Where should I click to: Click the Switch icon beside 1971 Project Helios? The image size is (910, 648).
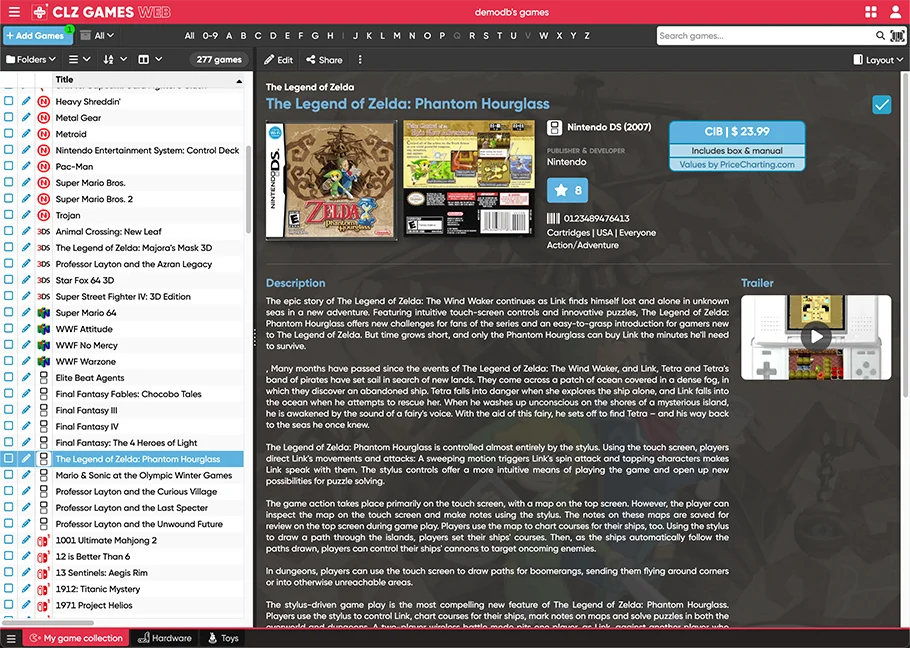click(43, 605)
